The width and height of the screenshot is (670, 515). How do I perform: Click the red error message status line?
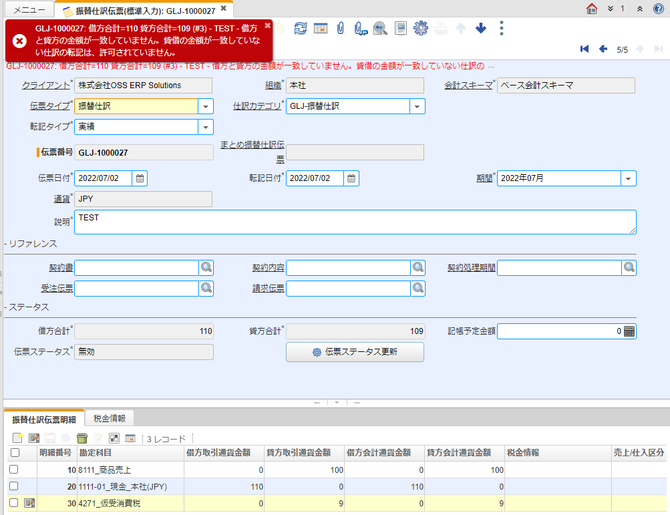coord(250,66)
